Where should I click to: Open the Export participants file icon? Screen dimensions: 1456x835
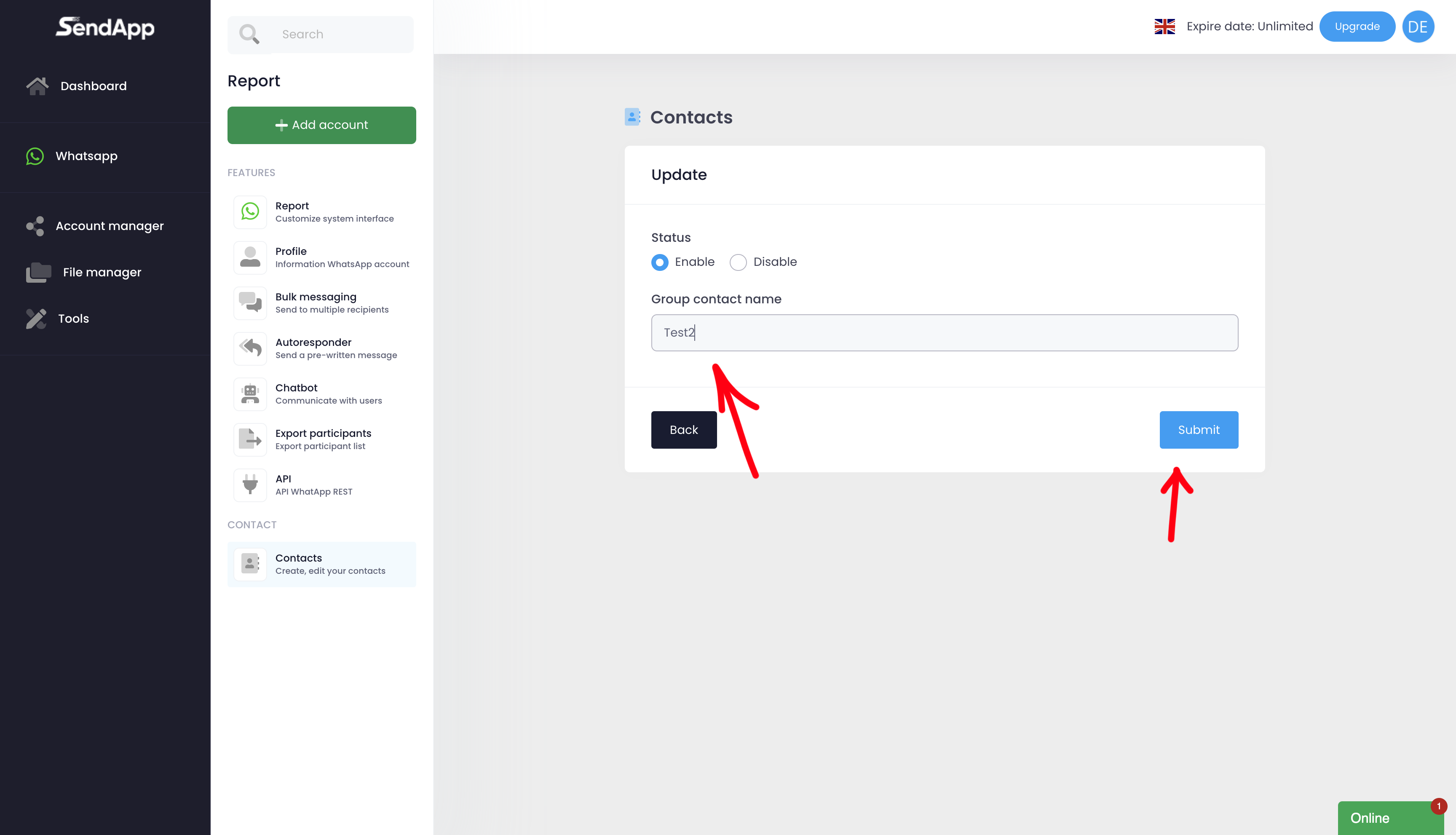pyautogui.click(x=250, y=439)
